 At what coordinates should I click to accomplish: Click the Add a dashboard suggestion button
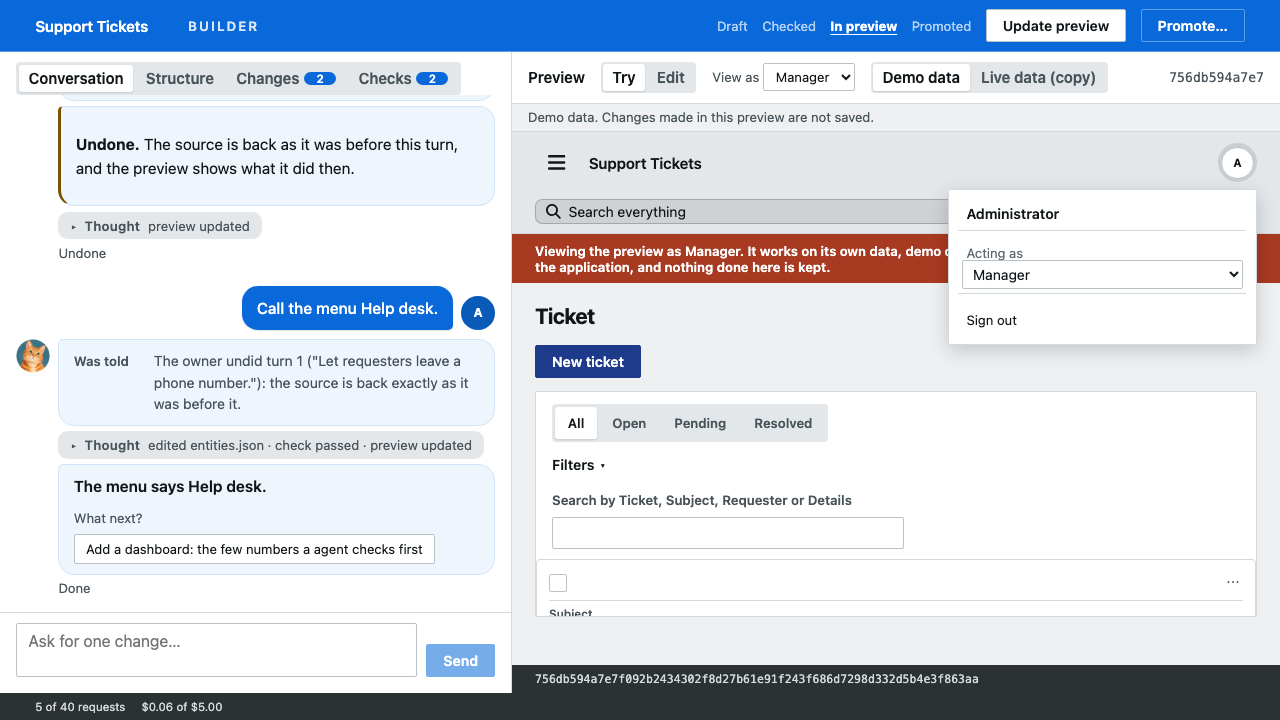pos(254,549)
